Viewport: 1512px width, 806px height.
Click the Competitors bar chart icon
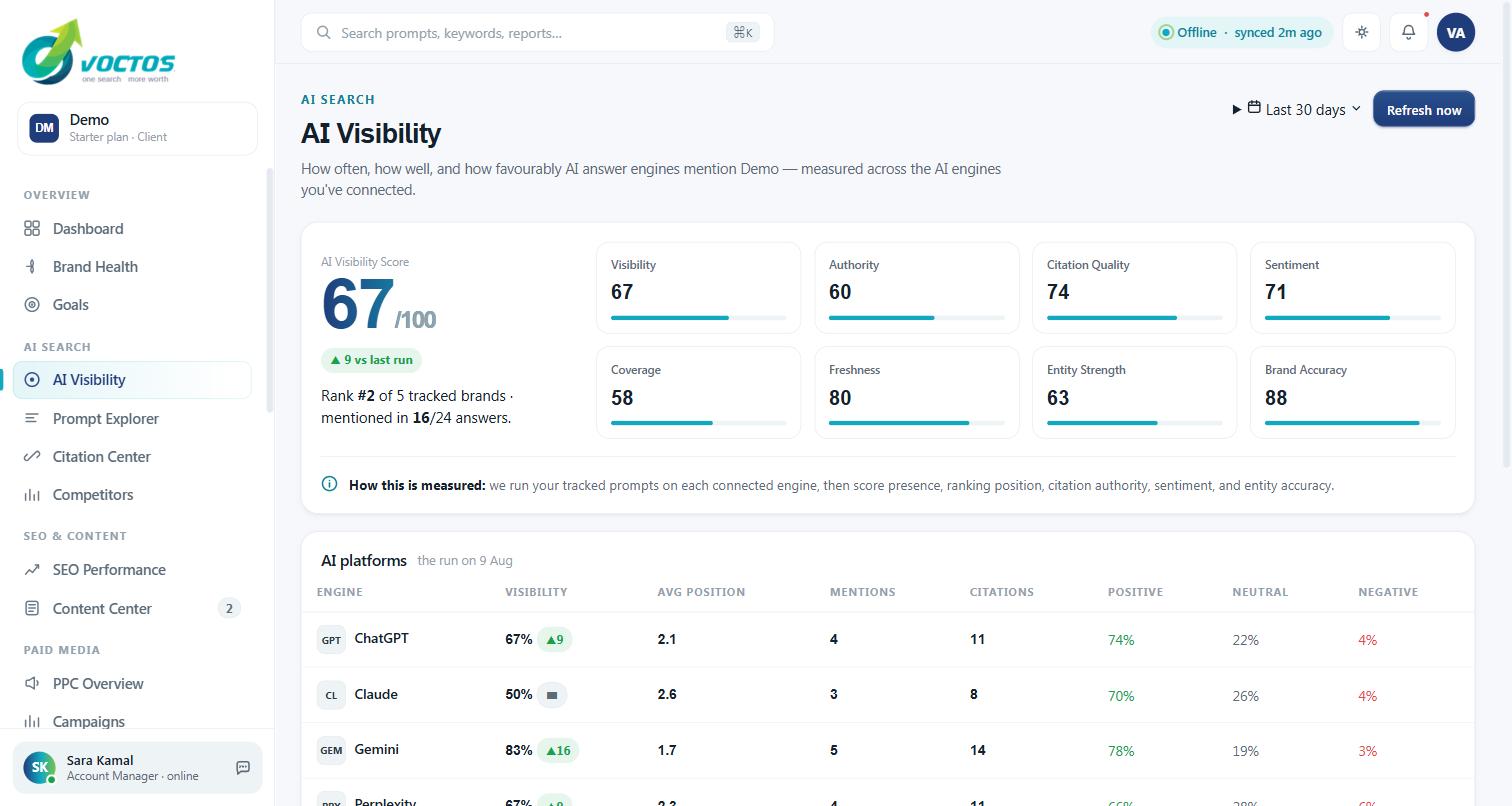32,495
